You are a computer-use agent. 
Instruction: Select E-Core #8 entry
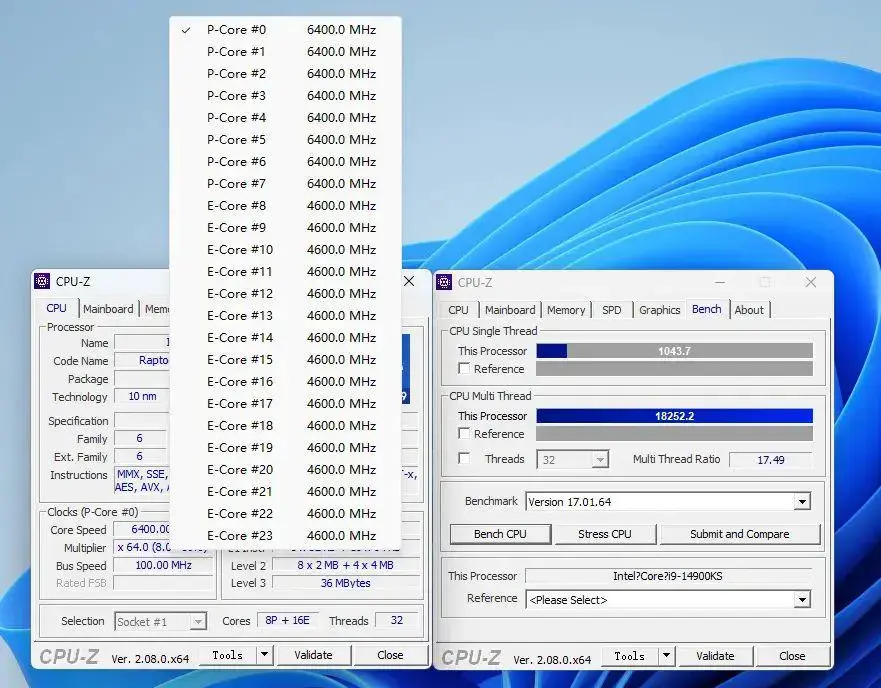285,206
